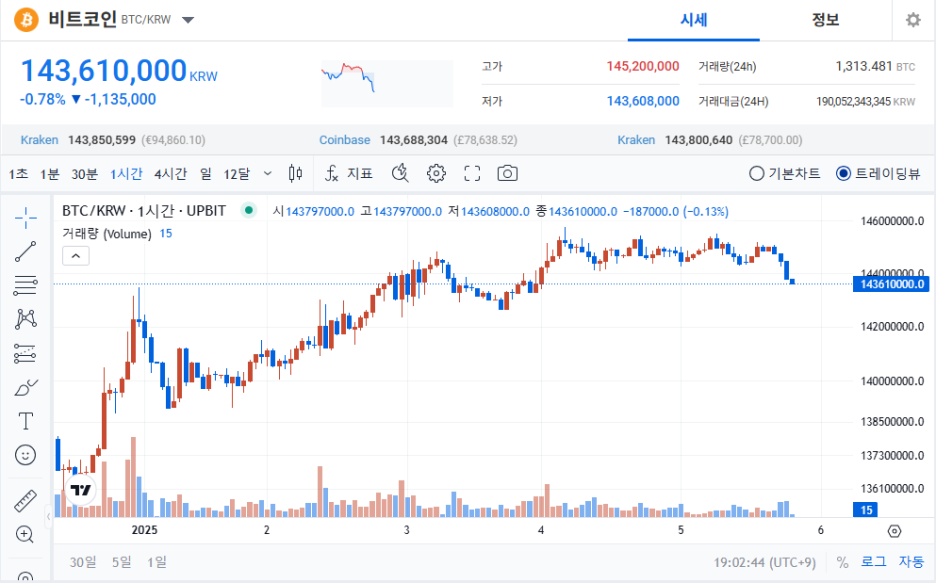Image resolution: width=936 pixels, height=583 pixels.
Task: Open the indicators 지표 menu
Action: (349, 174)
